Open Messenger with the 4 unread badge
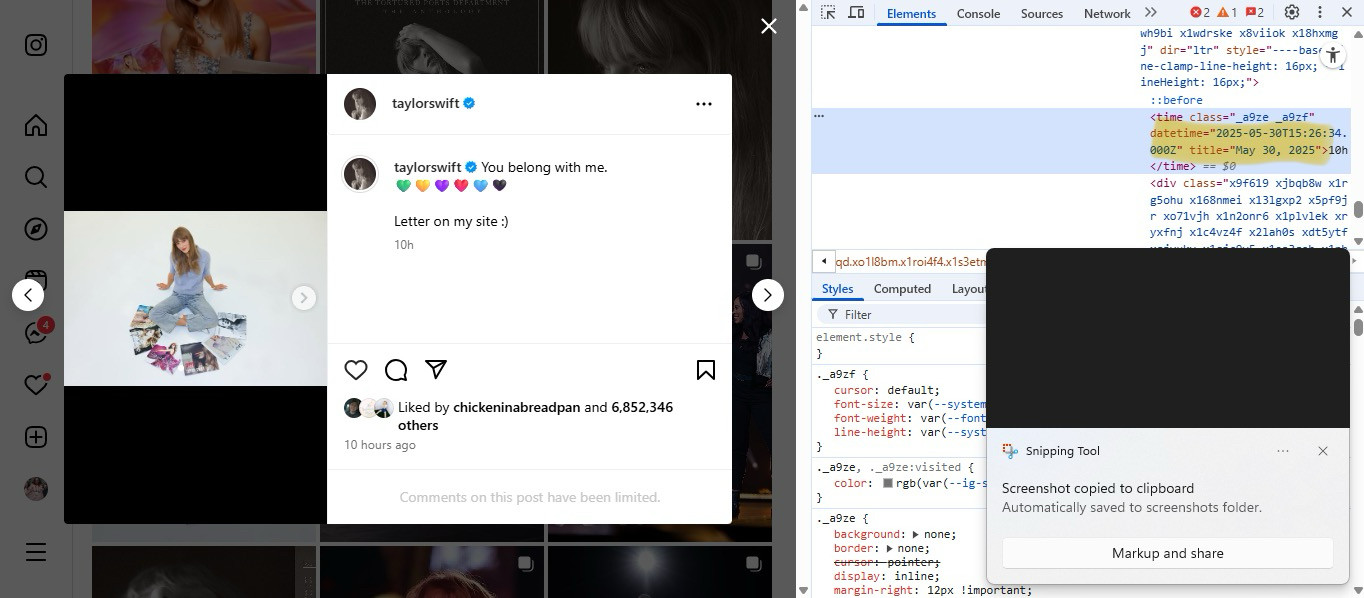 [37, 333]
